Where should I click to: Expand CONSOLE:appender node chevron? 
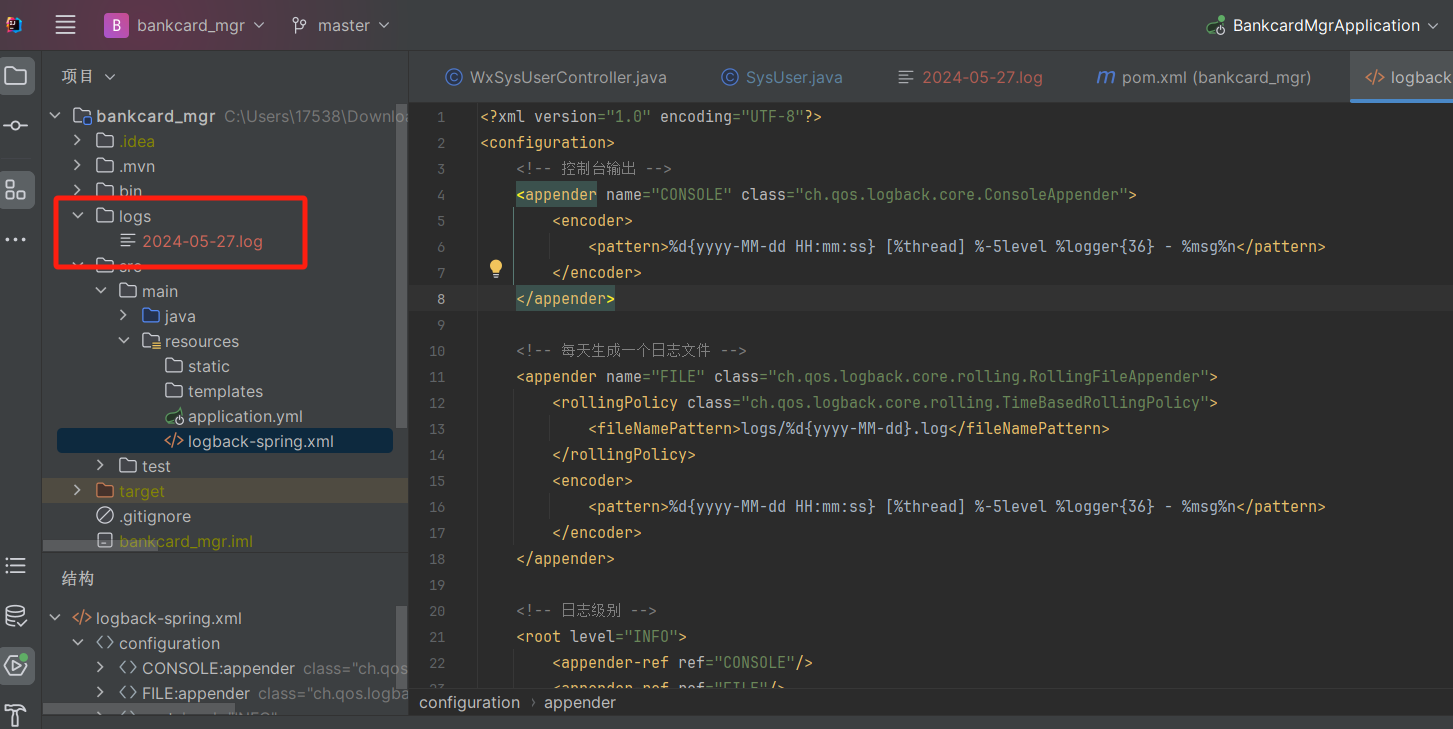pyautogui.click(x=101, y=668)
